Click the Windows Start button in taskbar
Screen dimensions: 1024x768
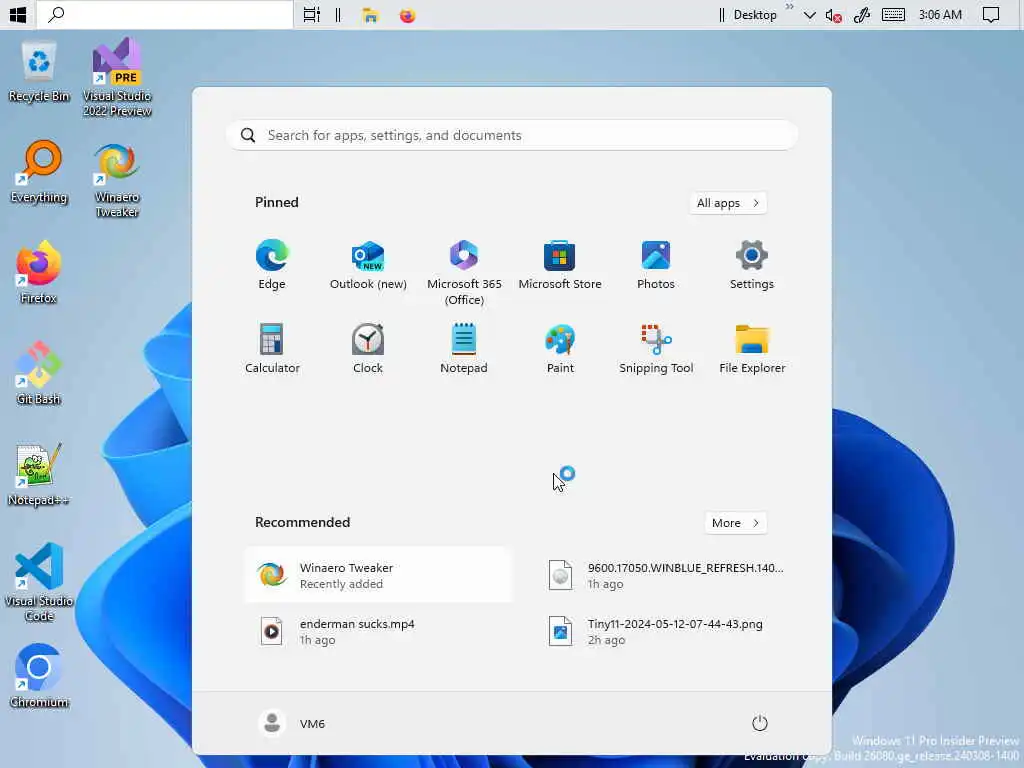pos(18,14)
